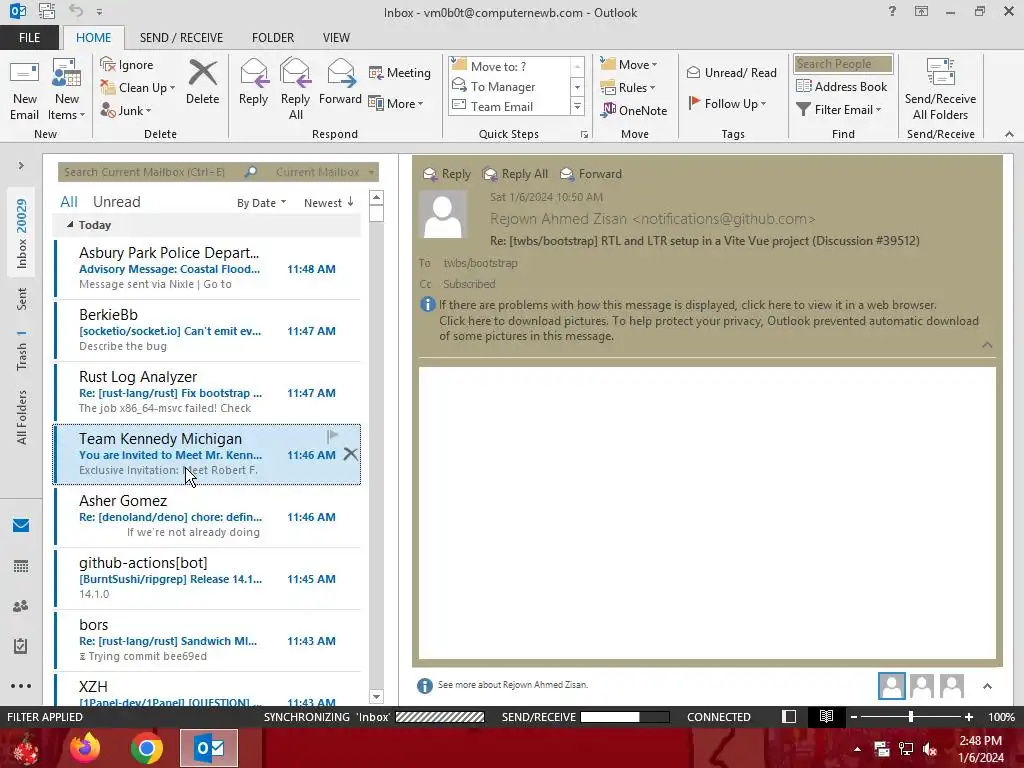Click the ribbon Reply button

pyautogui.click(x=253, y=82)
